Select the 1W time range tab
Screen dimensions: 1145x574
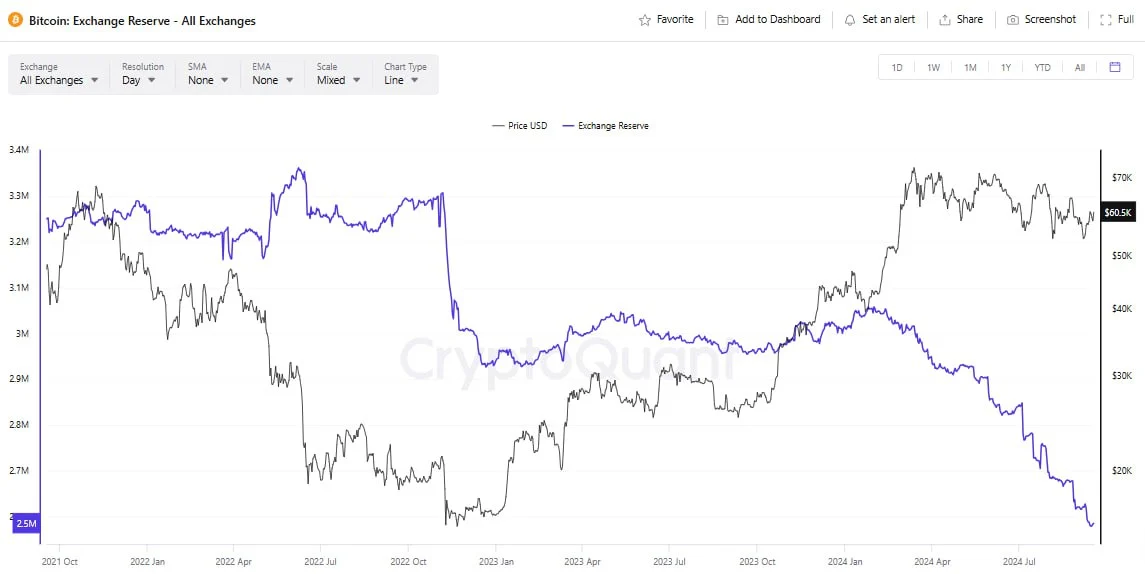pyautogui.click(x=933, y=67)
